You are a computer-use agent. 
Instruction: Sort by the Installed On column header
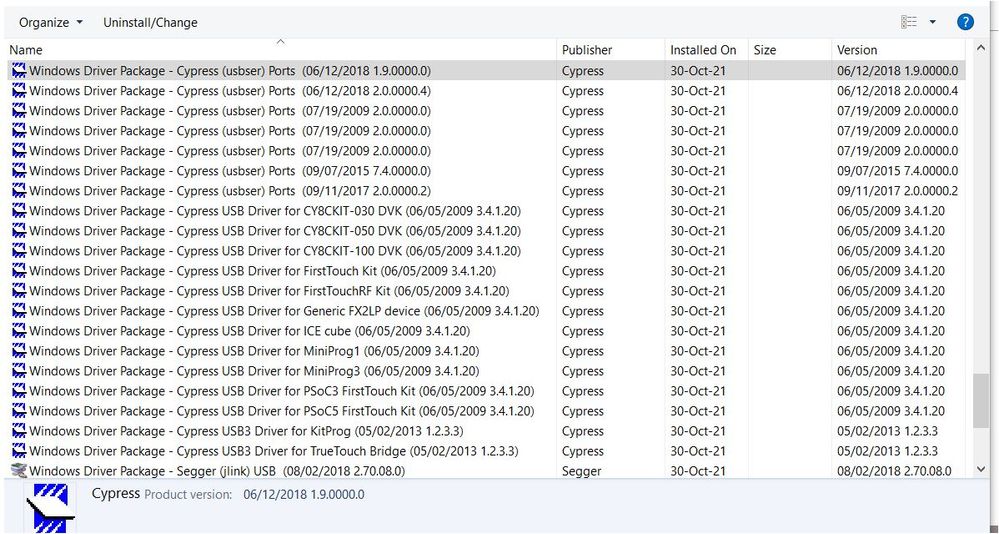[x=703, y=50]
